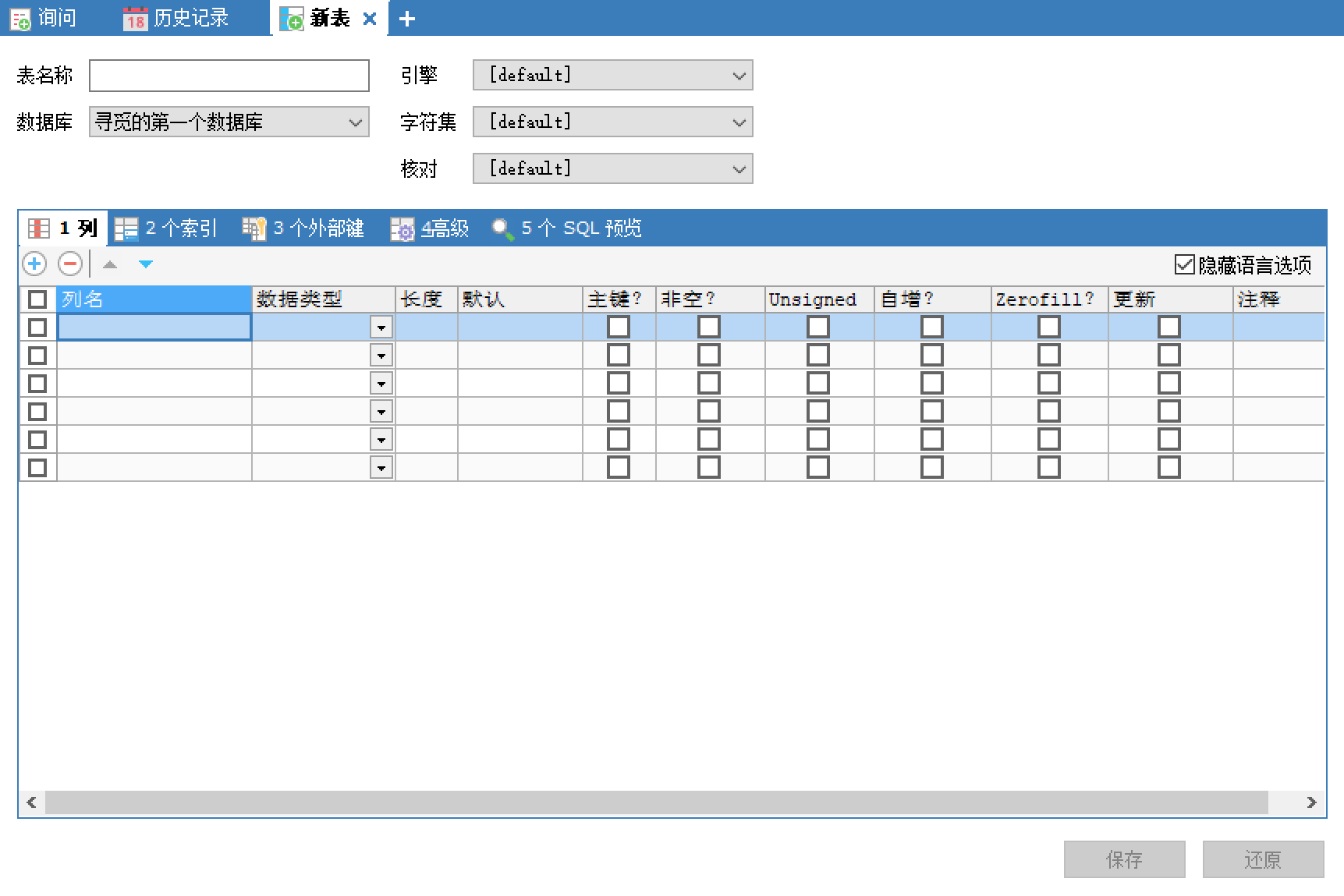The width and height of the screenshot is (1344, 896).
Task: Click the remove column minus icon
Action: point(70,264)
